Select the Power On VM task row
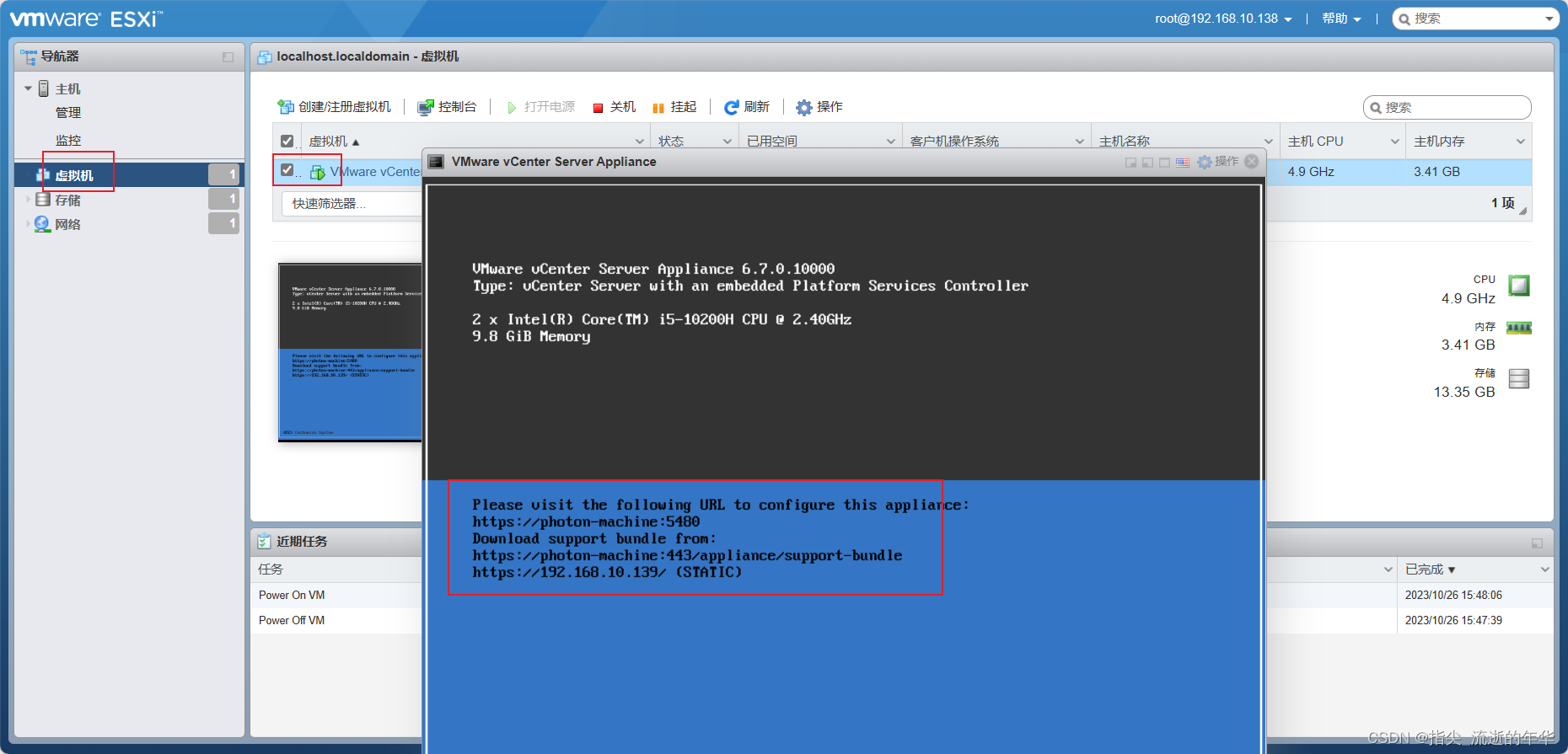1568x754 pixels. [292, 595]
